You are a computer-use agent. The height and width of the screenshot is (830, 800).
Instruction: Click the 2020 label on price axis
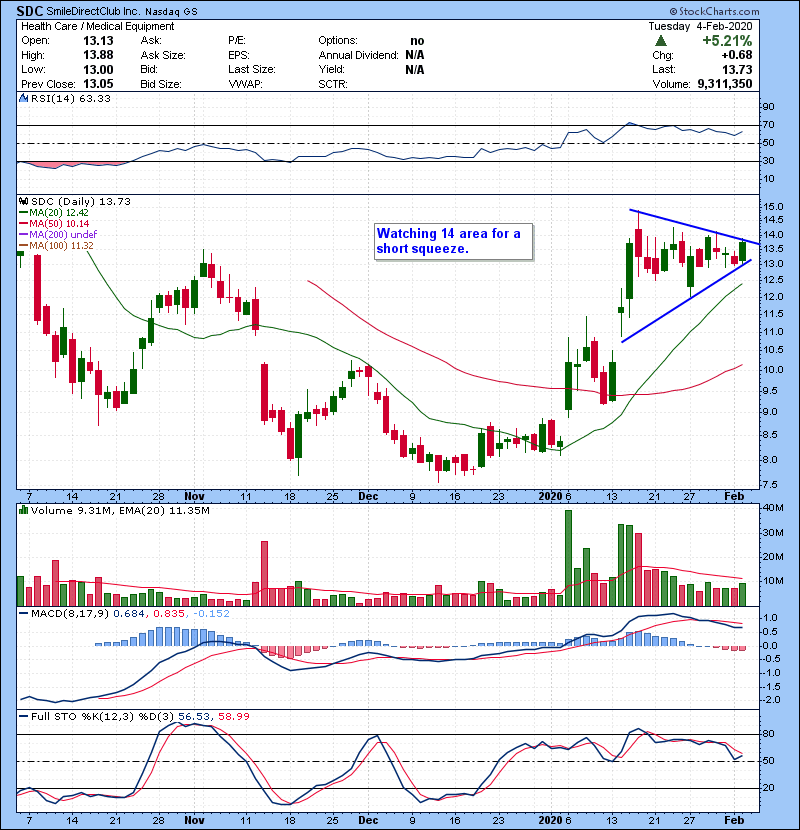(x=550, y=496)
